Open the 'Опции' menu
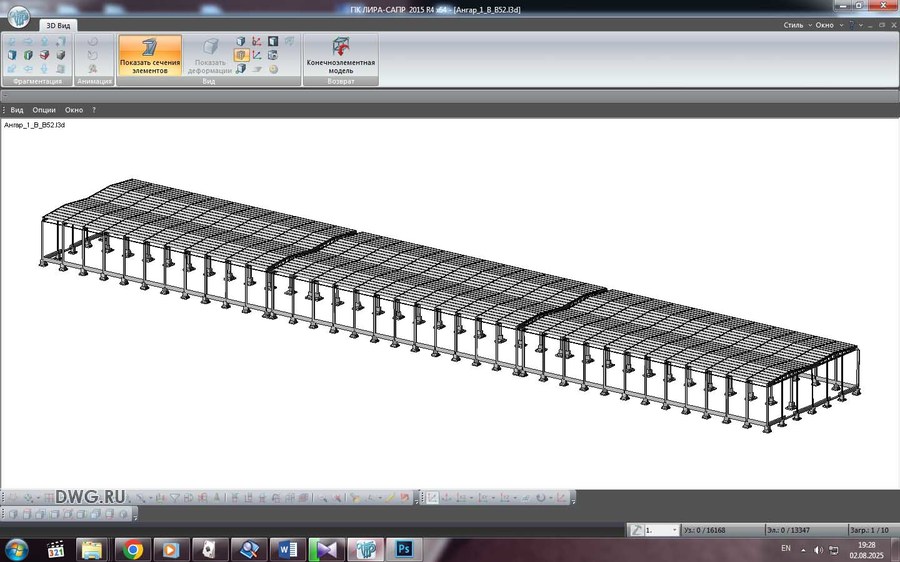Image resolution: width=900 pixels, height=562 pixels. (x=44, y=110)
